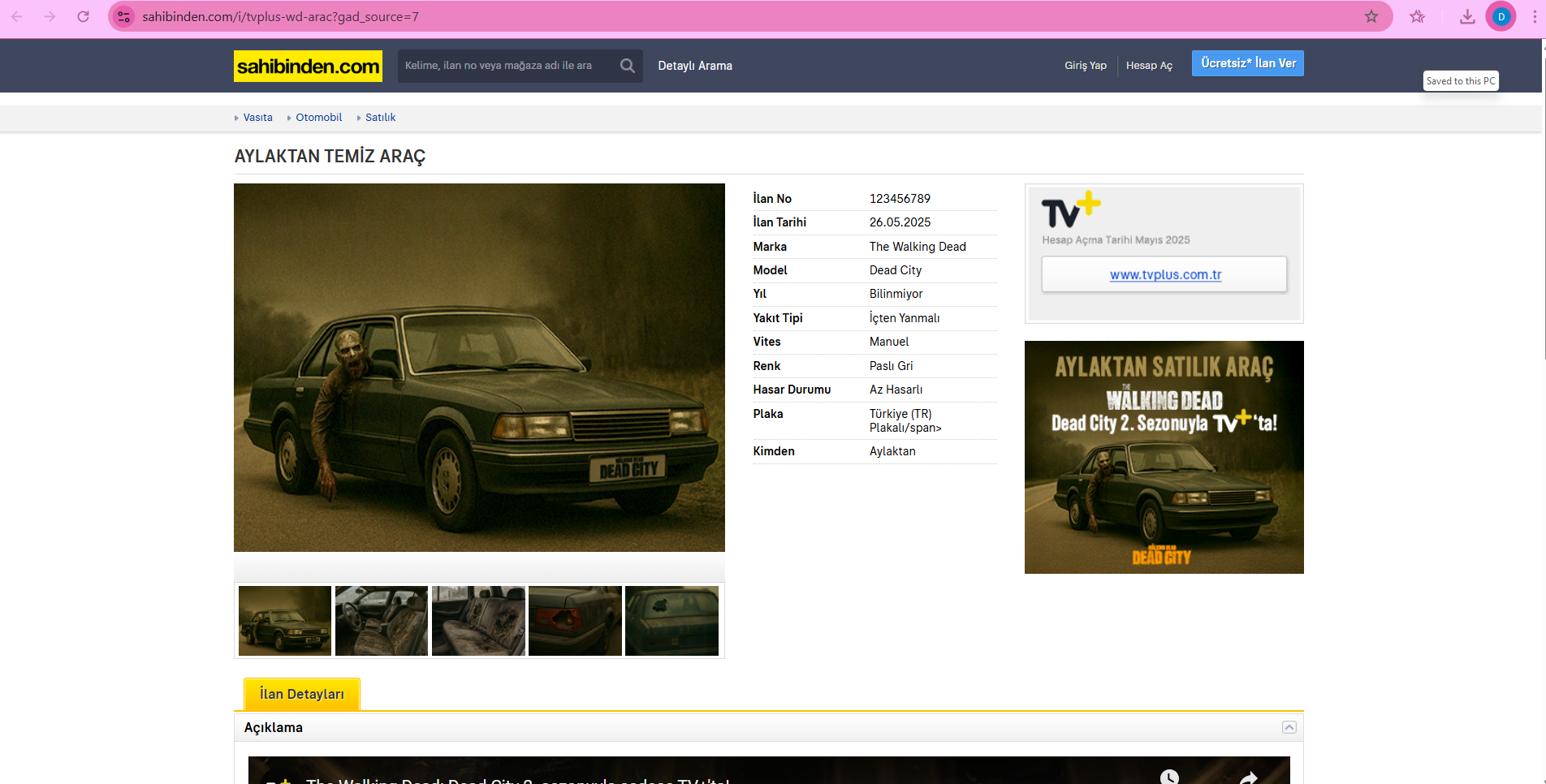This screenshot has height=784, width=1546.
Task: Open the browser profile avatar
Action: pos(1501,16)
